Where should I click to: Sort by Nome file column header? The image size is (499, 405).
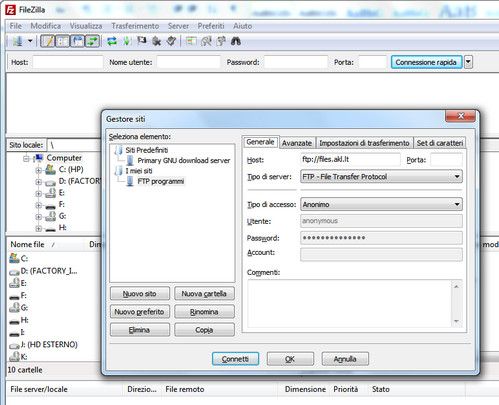pyautogui.click(x=27, y=244)
